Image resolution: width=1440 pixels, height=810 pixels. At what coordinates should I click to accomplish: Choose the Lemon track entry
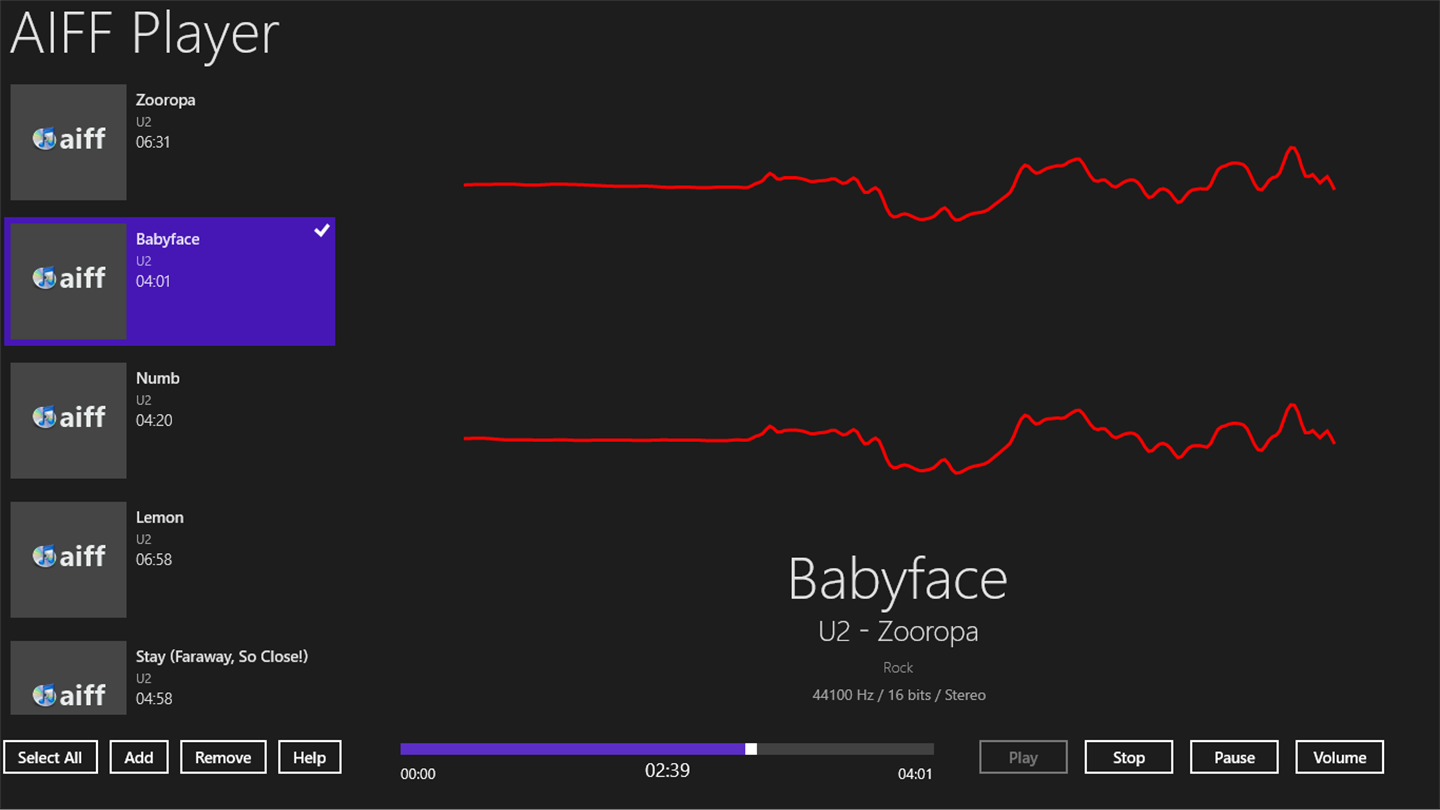point(170,559)
